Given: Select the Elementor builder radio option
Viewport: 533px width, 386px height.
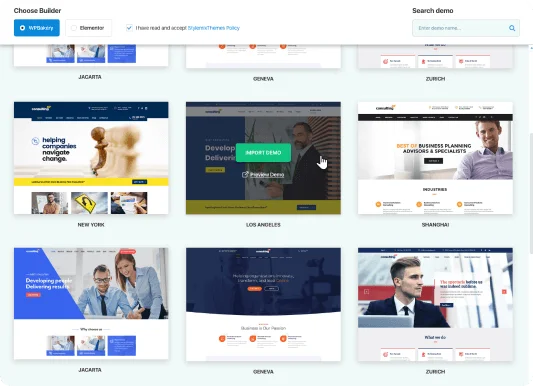Looking at the screenshot, I should (x=88, y=28).
